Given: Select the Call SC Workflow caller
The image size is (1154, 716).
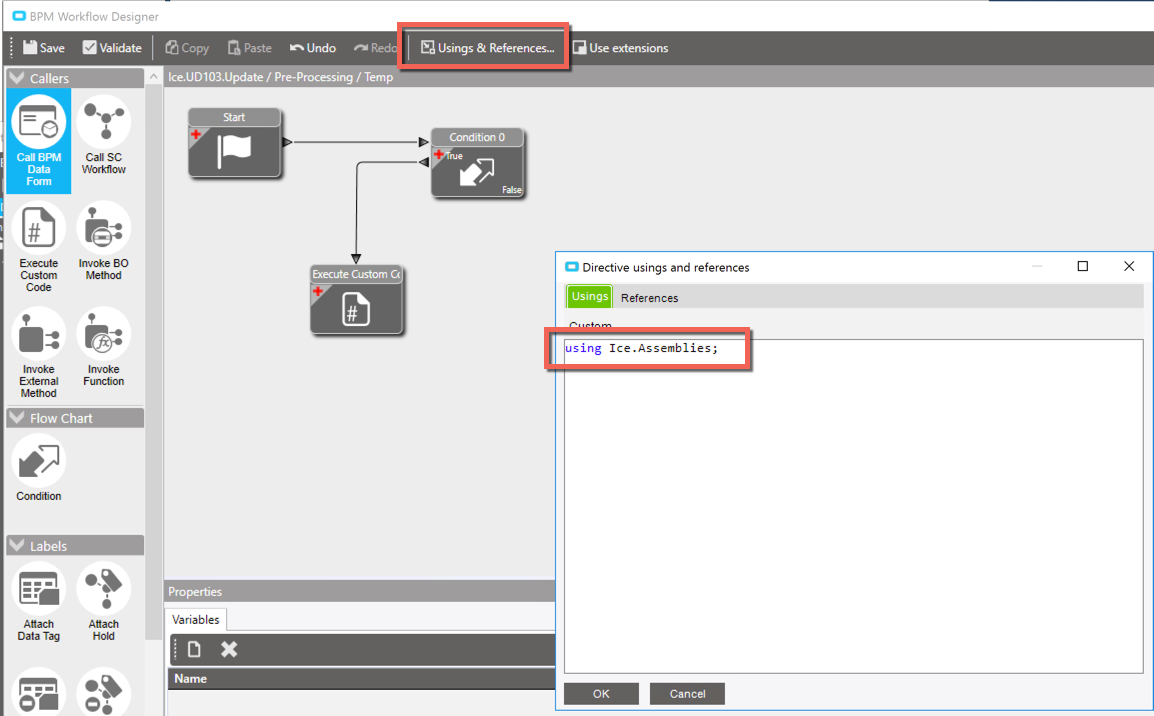Looking at the screenshot, I should point(103,140).
